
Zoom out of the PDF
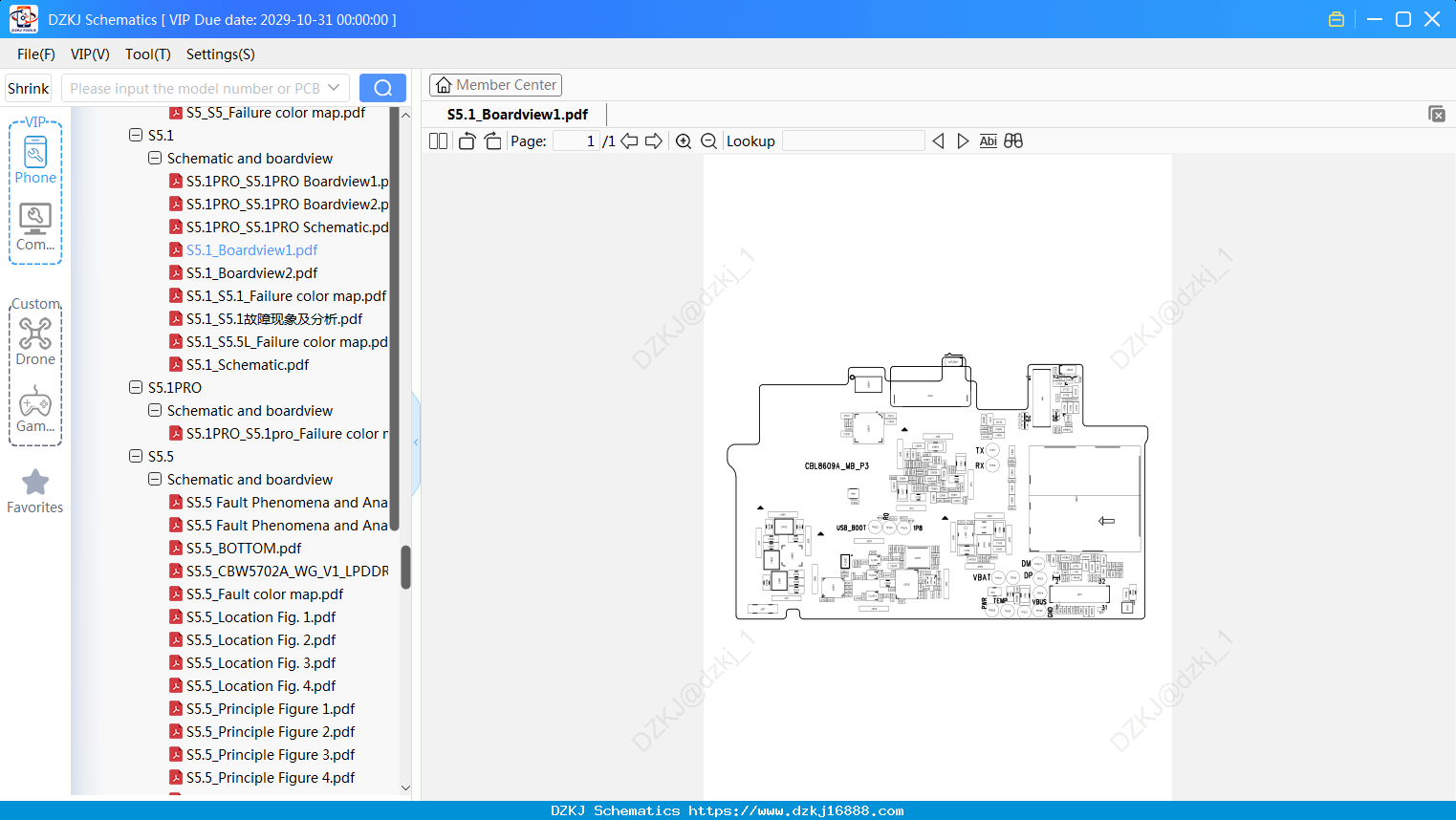pyautogui.click(x=709, y=140)
